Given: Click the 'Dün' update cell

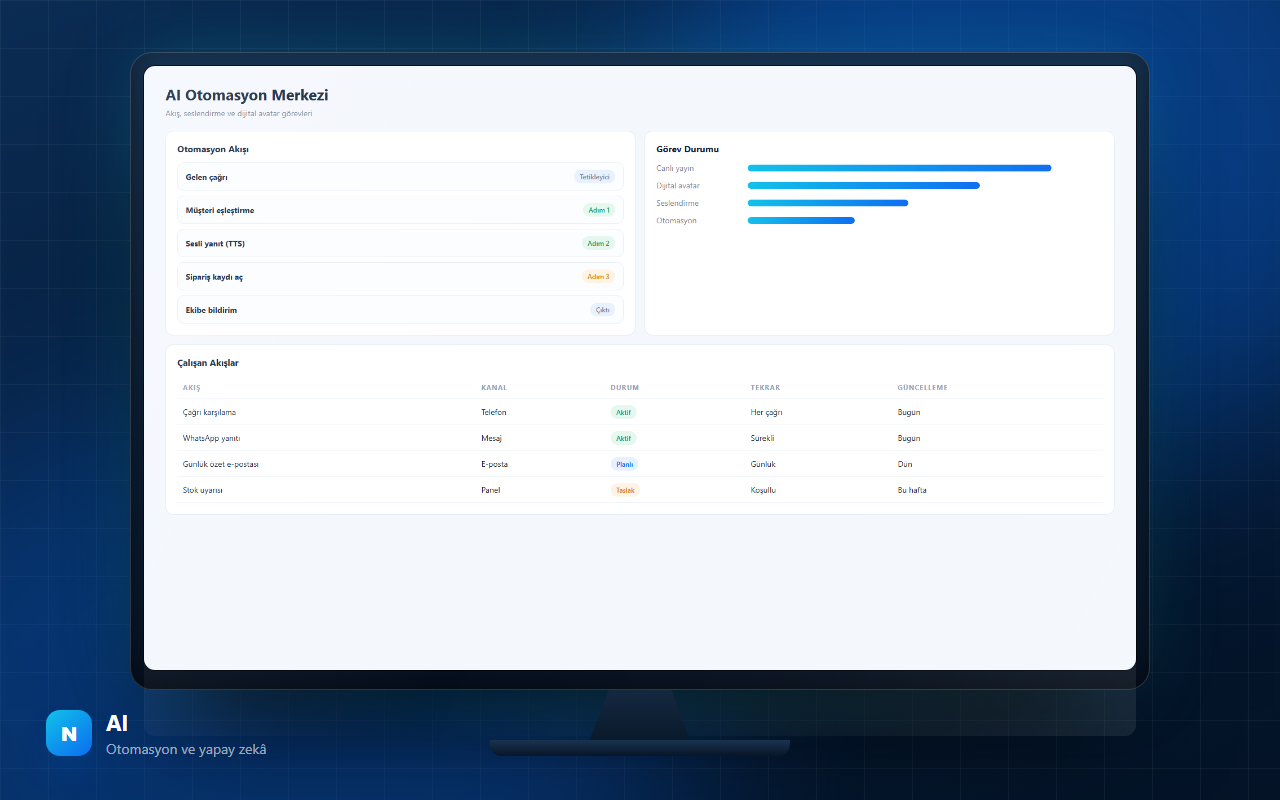Looking at the screenshot, I should point(905,464).
